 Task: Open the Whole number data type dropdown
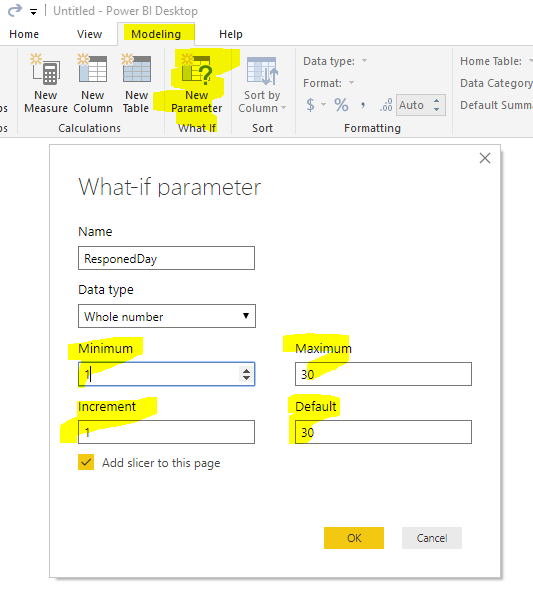pyautogui.click(x=167, y=316)
